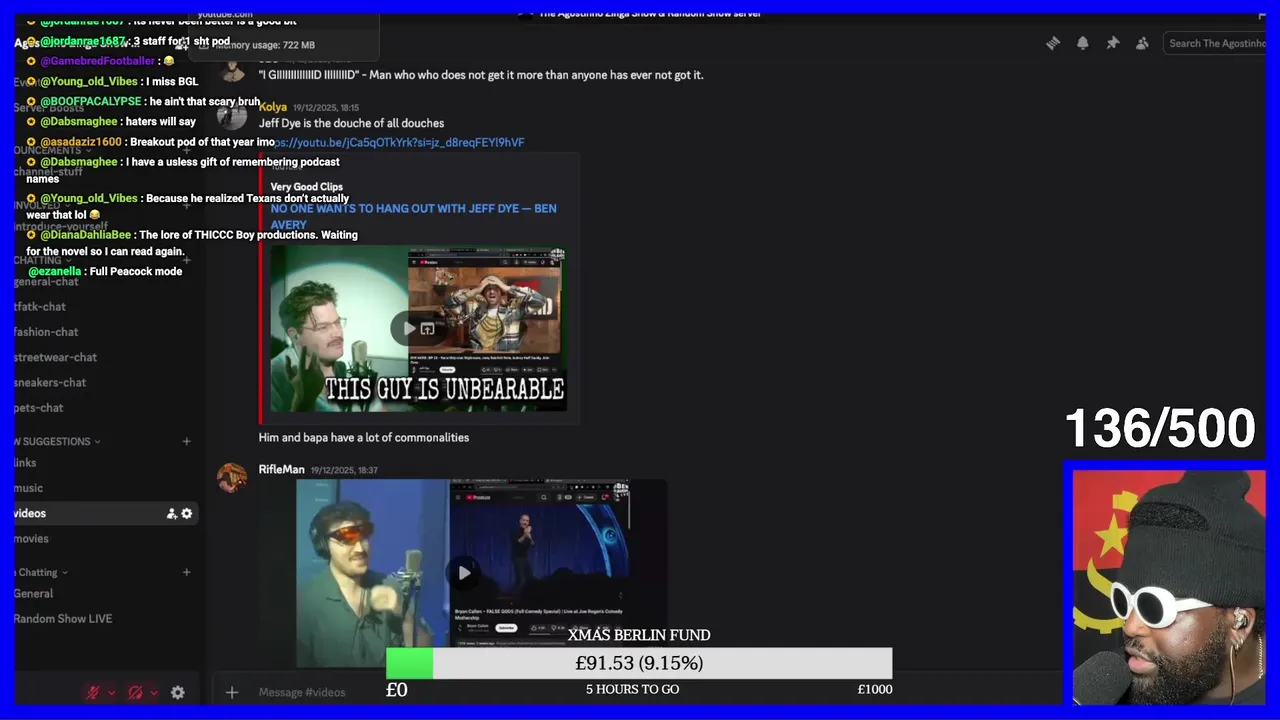The height and width of the screenshot is (720, 1280).
Task: Expand headphone output options arrow
Action: [153, 692]
